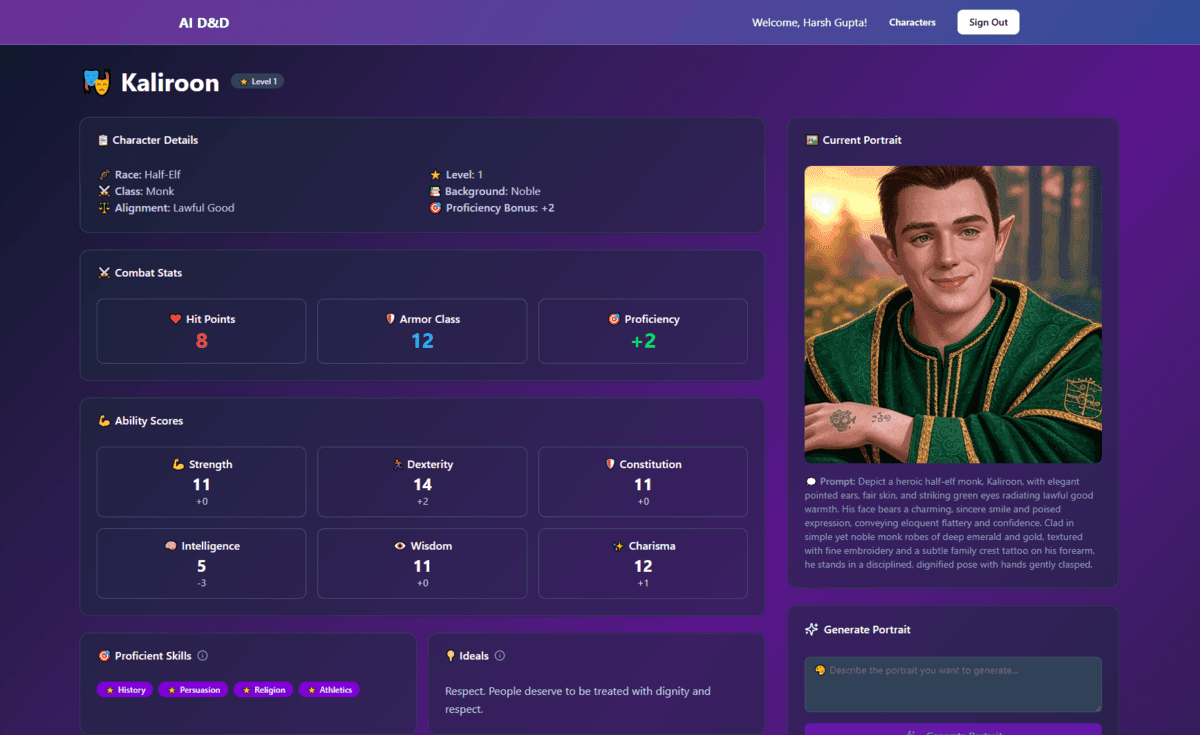The height and width of the screenshot is (735, 1200).
Task: Click the crossed swords Combat Stats icon
Action: tap(104, 273)
